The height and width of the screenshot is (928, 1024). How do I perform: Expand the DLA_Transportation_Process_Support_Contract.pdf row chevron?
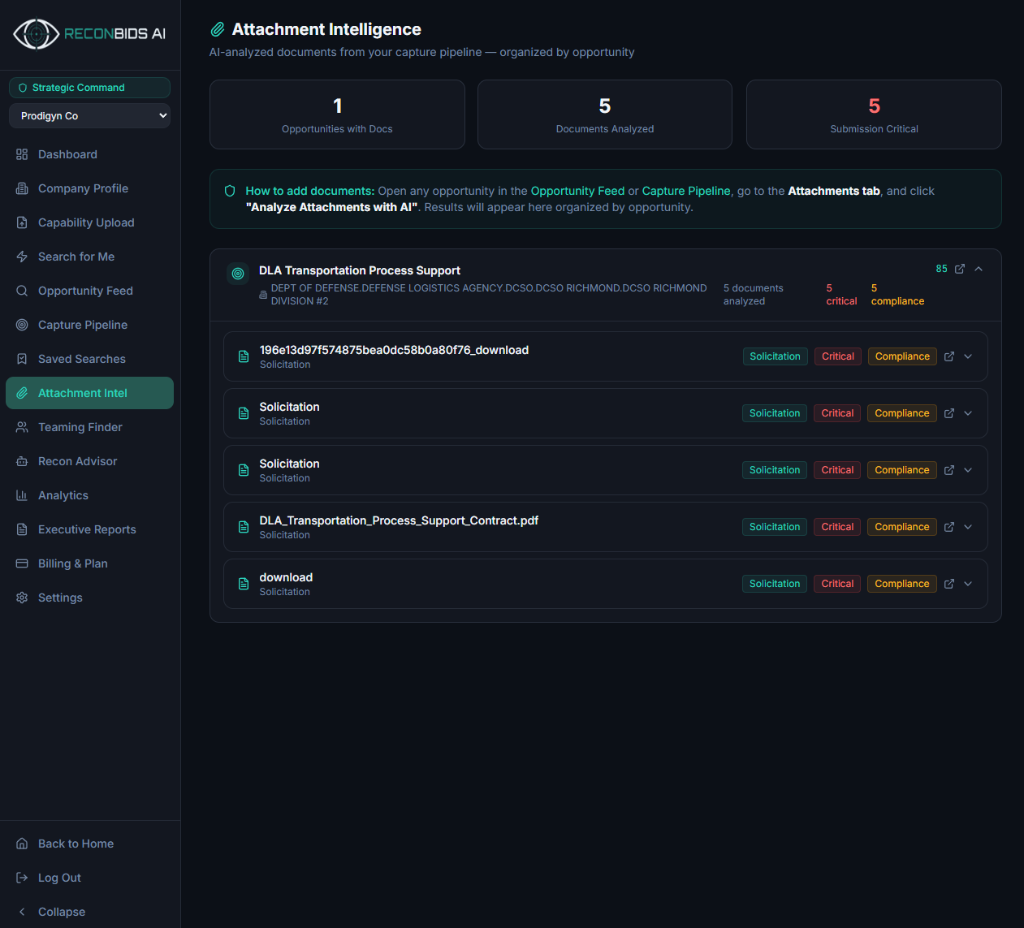click(x=968, y=527)
